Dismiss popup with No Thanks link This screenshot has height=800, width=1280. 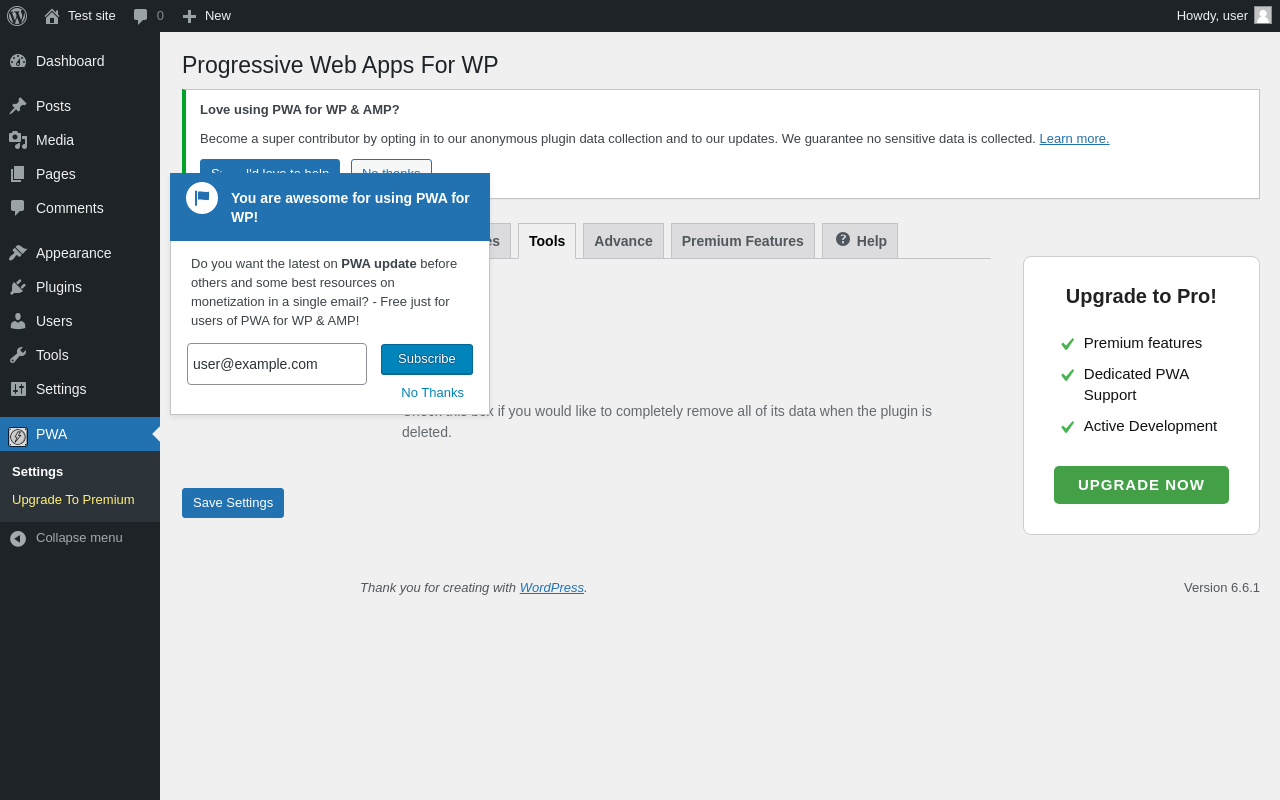click(x=432, y=393)
